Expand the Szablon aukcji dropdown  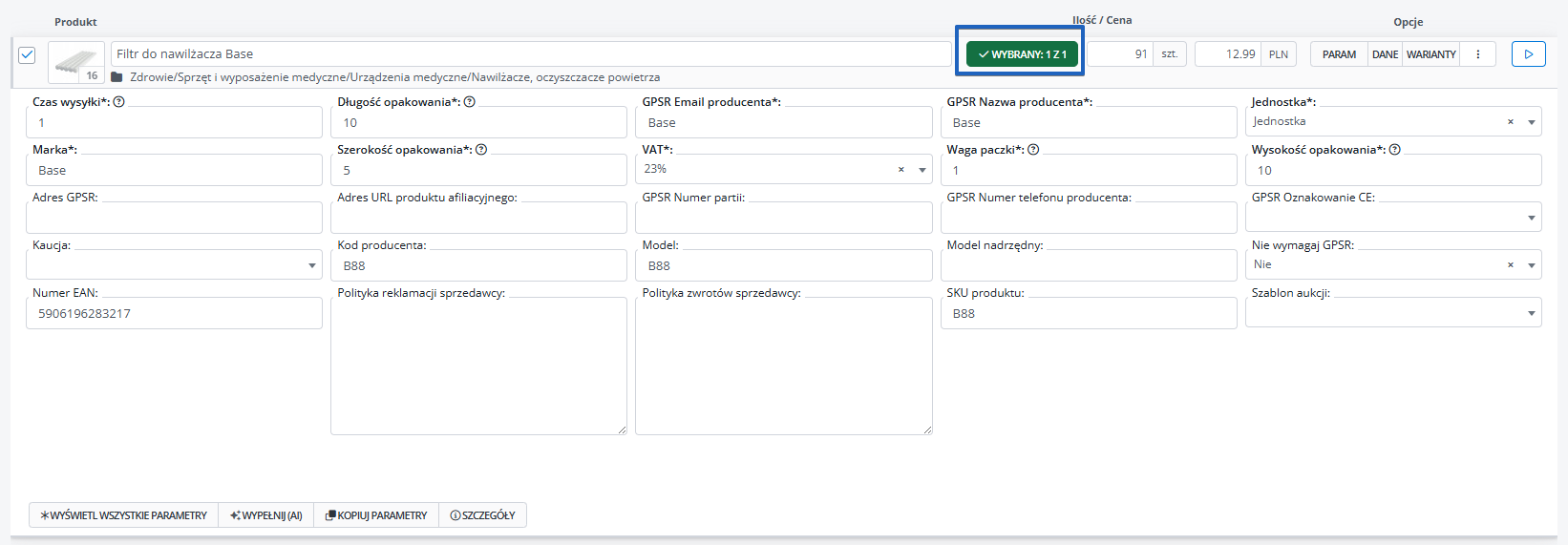(1532, 313)
